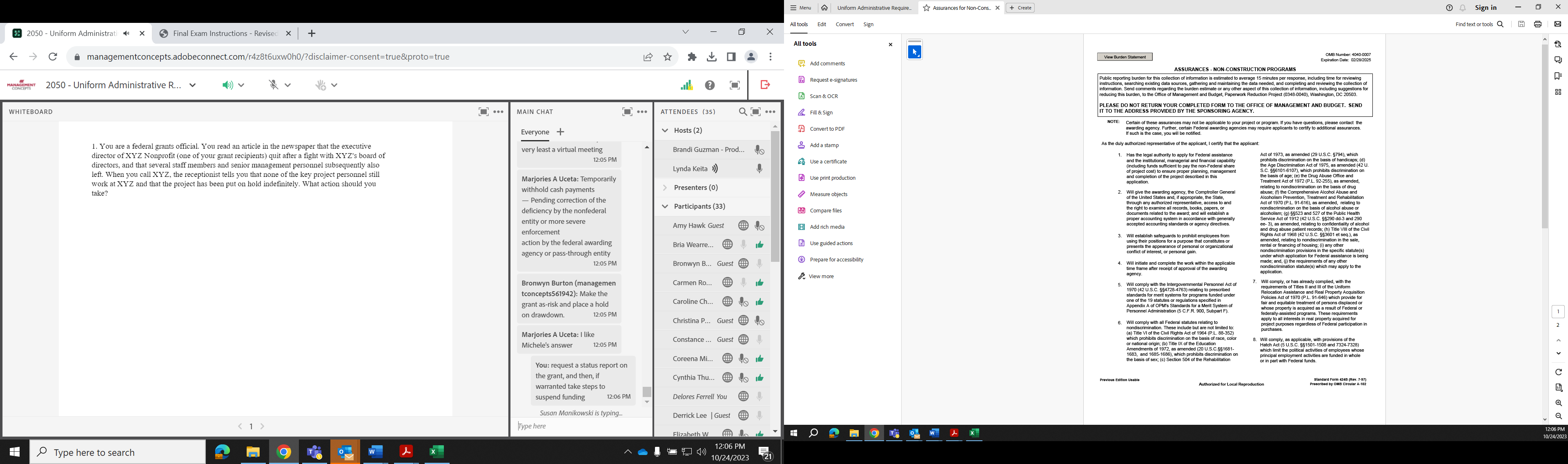Unmute the browser tab audio for the 2050 tab
This screenshot has height=464, width=1568.
[x=126, y=33]
